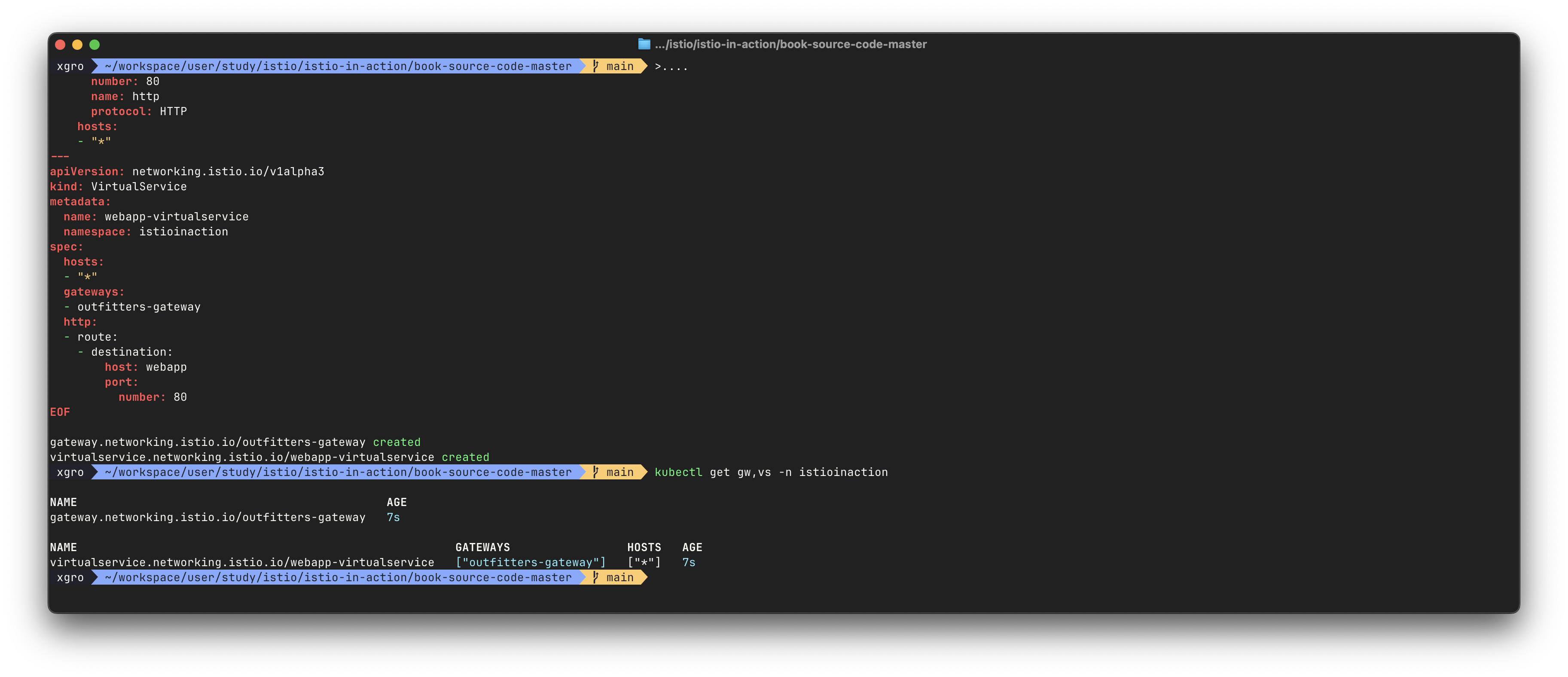Click the git branch icon beside kubectl command

tap(596, 472)
